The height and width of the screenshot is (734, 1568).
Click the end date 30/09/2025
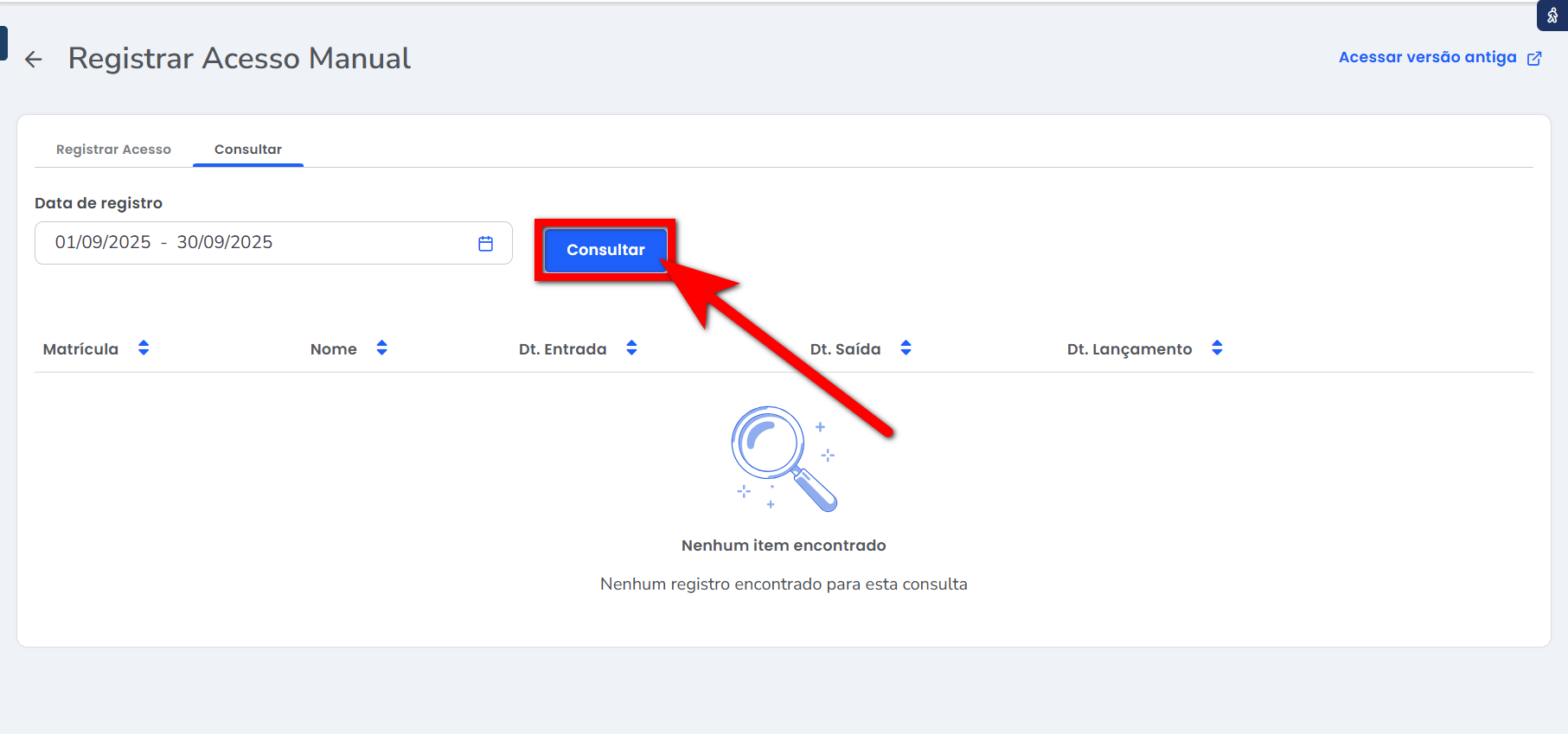point(225,243)
